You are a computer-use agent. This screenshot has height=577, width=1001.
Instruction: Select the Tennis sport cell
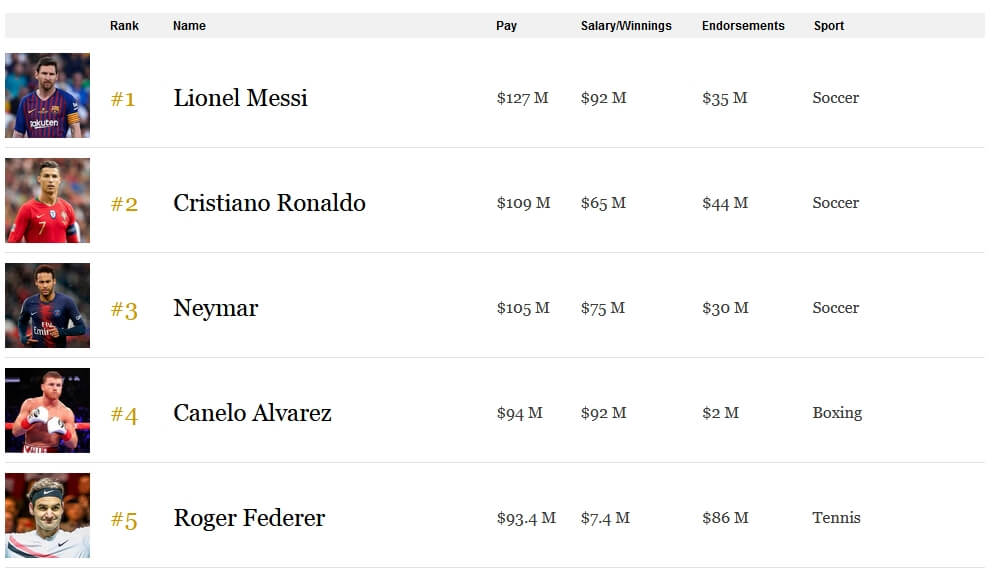coord(836,518)
